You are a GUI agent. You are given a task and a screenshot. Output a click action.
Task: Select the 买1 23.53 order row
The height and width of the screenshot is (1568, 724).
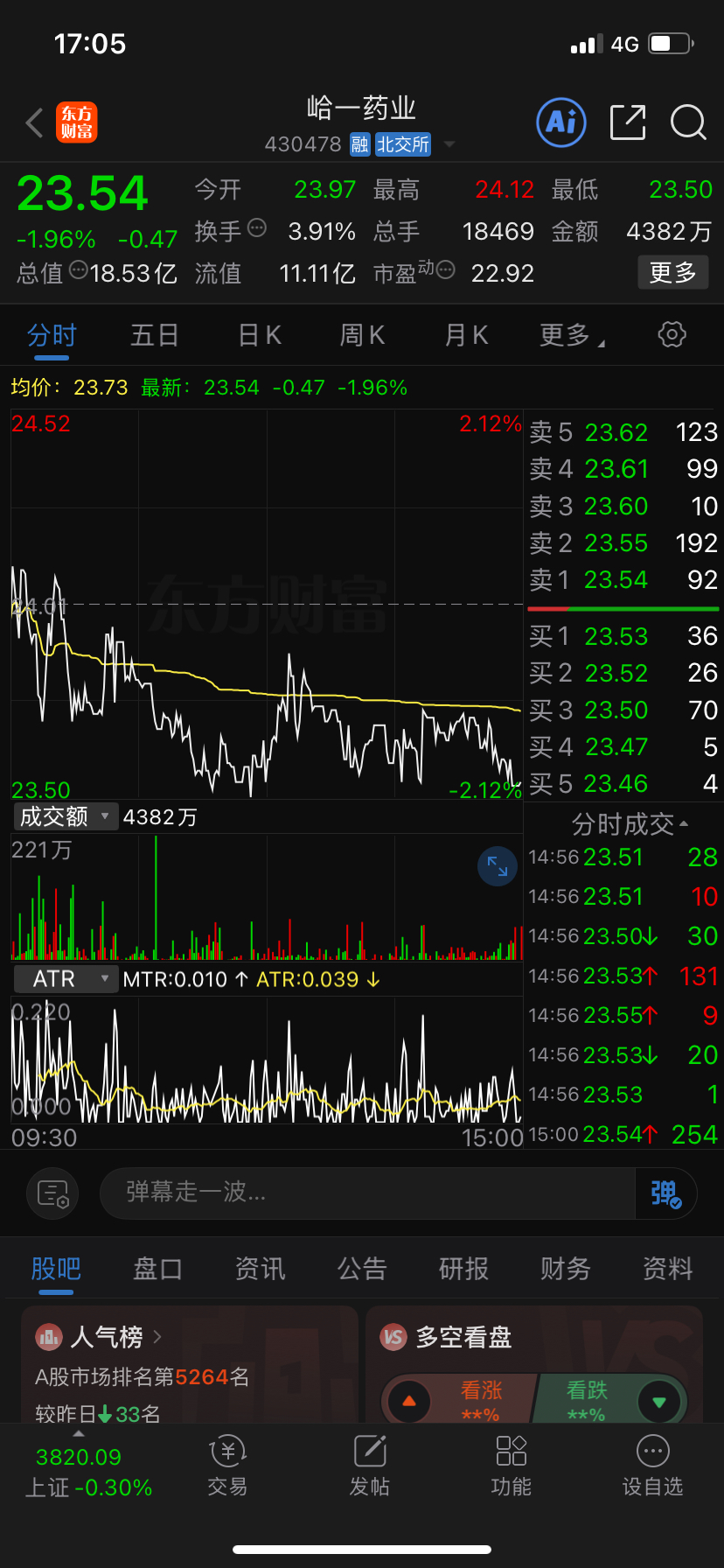tap(623, 636)
